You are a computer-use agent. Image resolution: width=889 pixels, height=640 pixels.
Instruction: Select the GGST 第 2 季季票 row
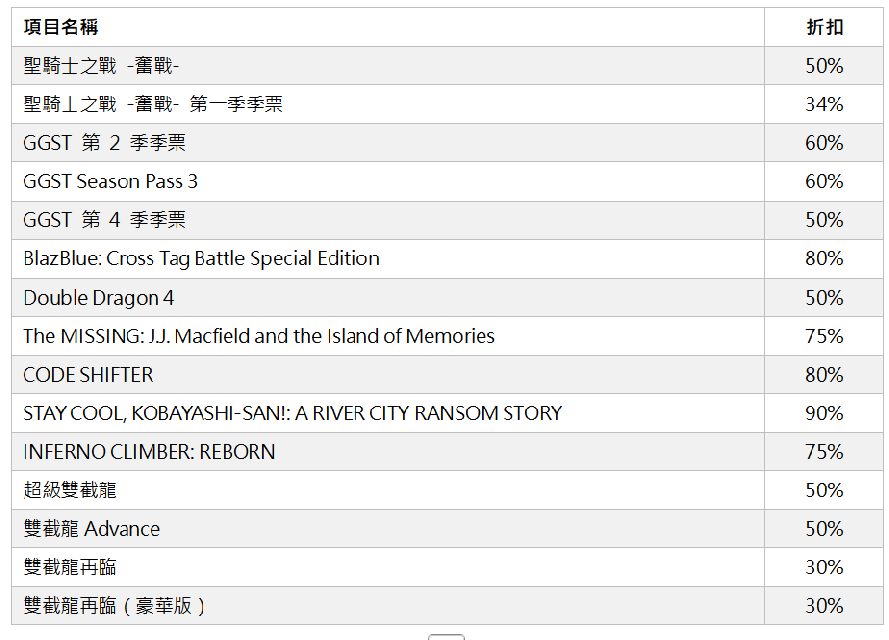tap(104, 143)
